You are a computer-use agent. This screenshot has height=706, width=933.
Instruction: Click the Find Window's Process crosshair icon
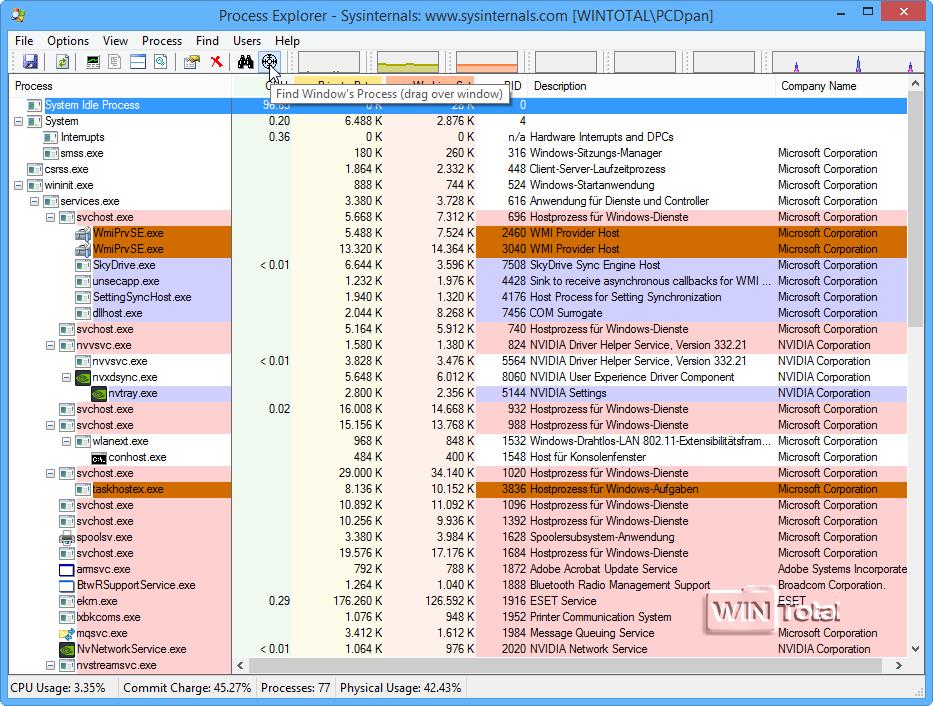(x=269, y=62)
